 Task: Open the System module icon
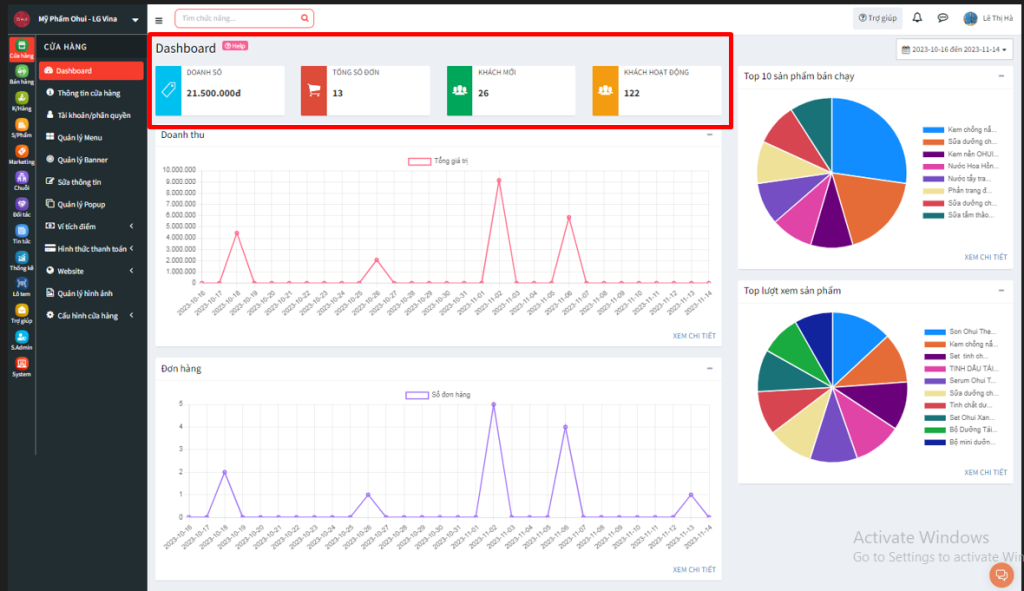[x=21, y=367]
